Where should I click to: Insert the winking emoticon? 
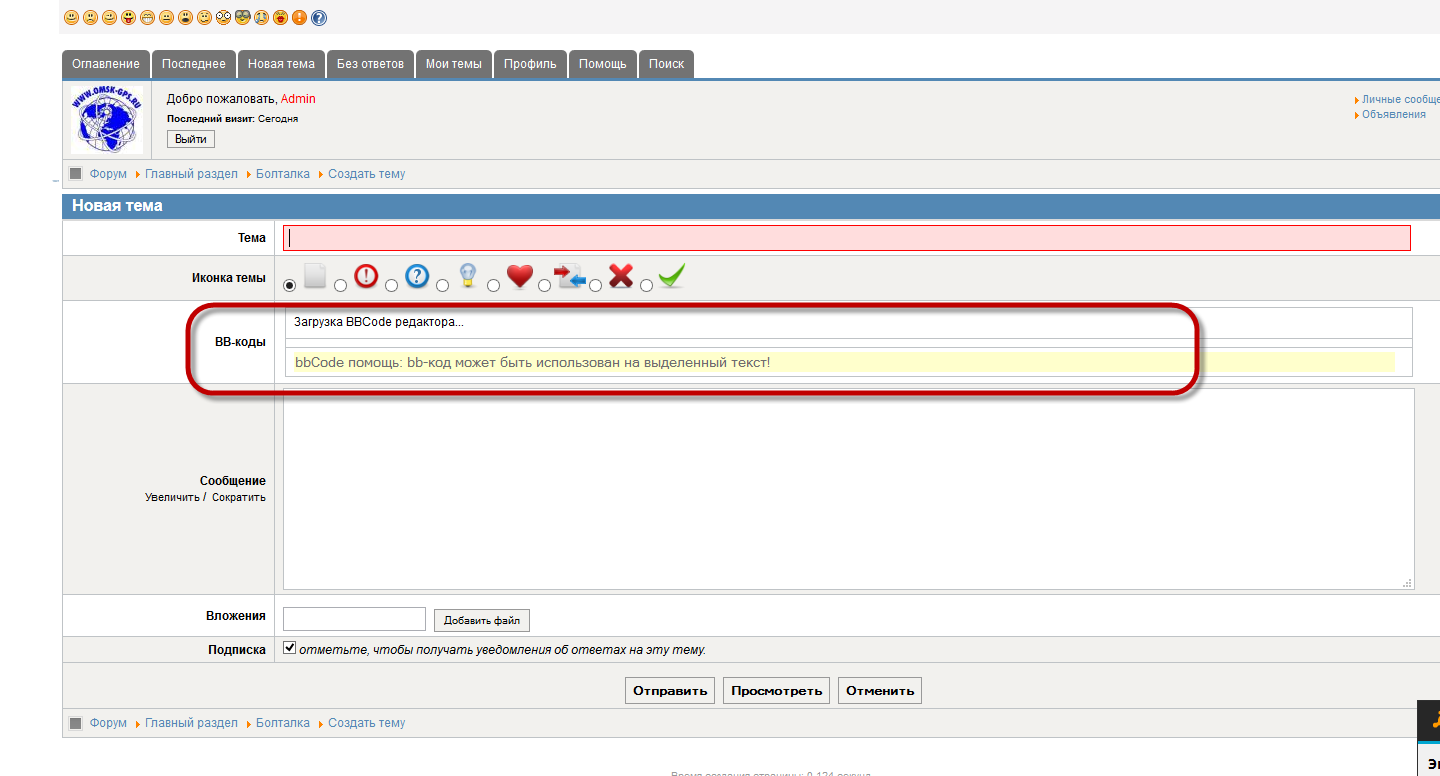[x=109, y=18]
